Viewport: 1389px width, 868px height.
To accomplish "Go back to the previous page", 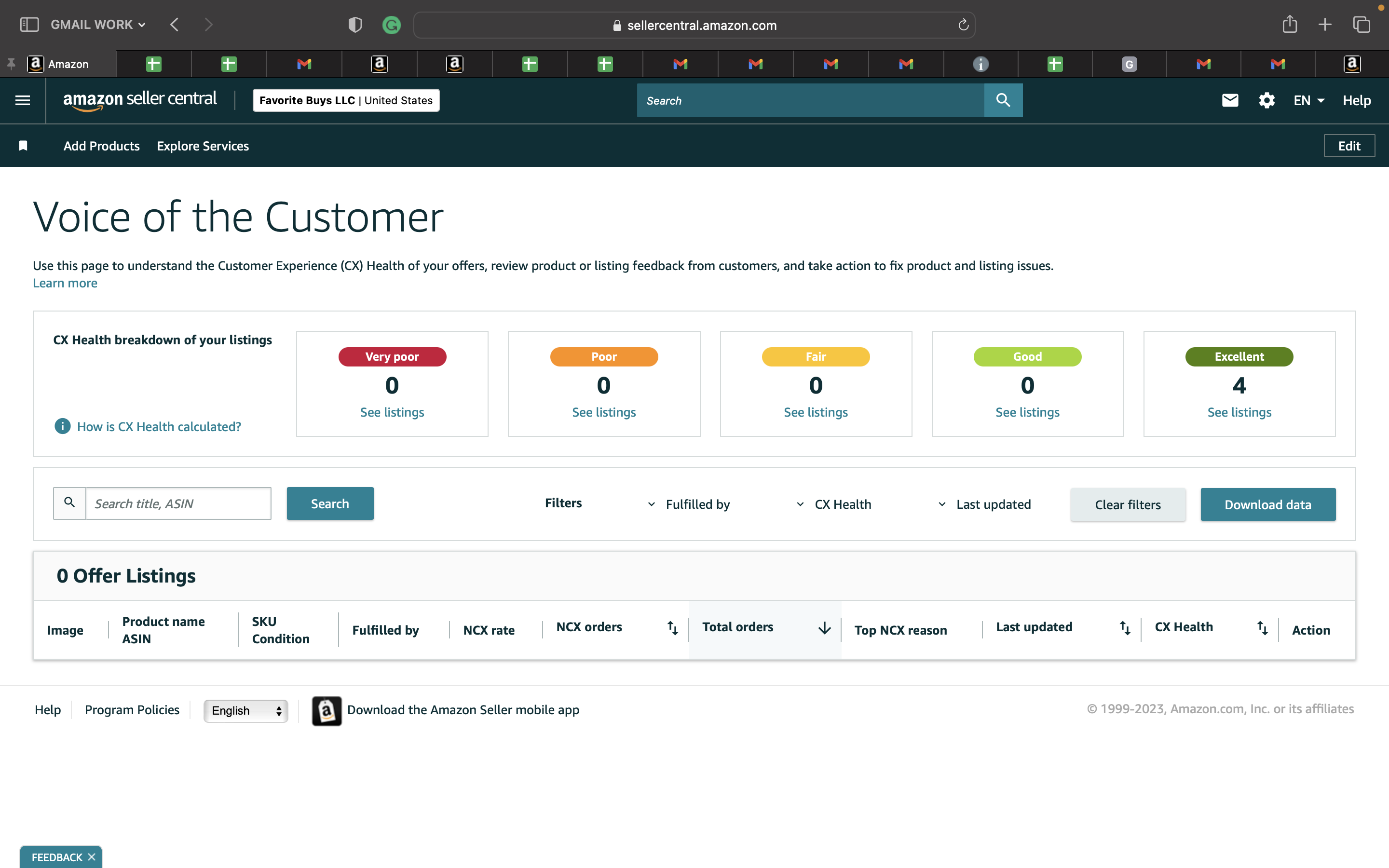I will (x=175, y=25).
